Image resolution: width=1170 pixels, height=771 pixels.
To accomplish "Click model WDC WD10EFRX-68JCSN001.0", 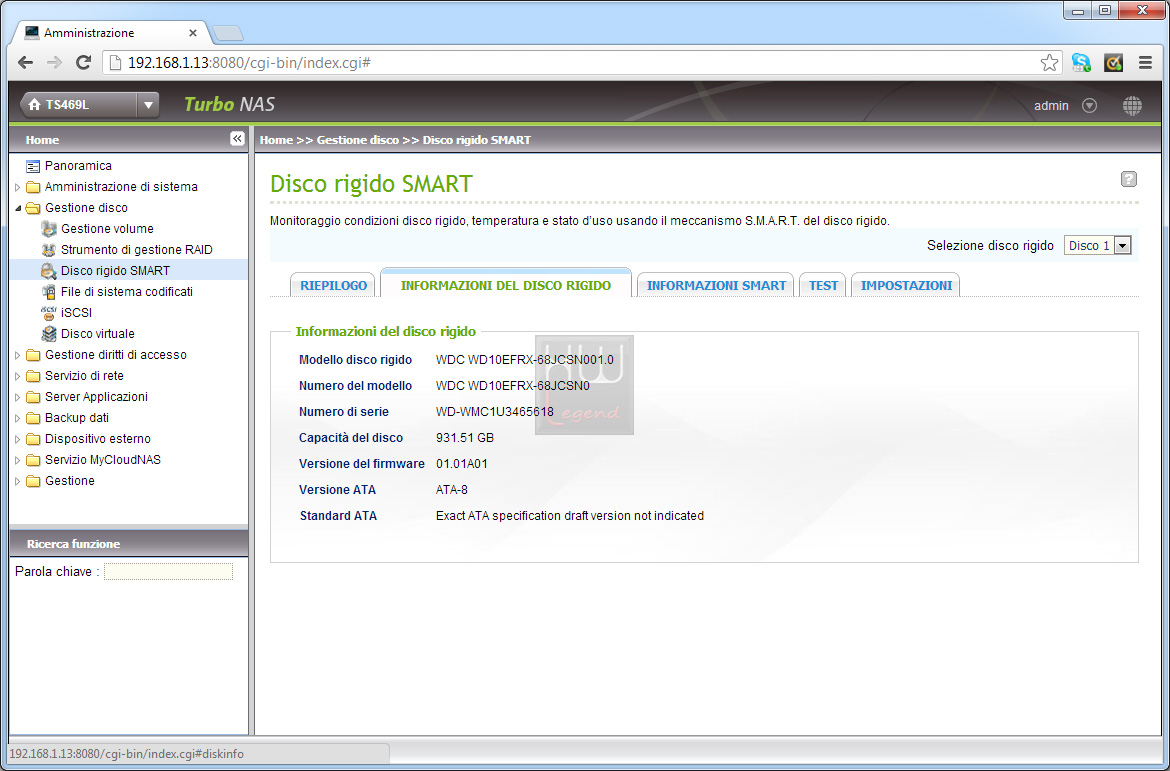I will click(525, 360).
